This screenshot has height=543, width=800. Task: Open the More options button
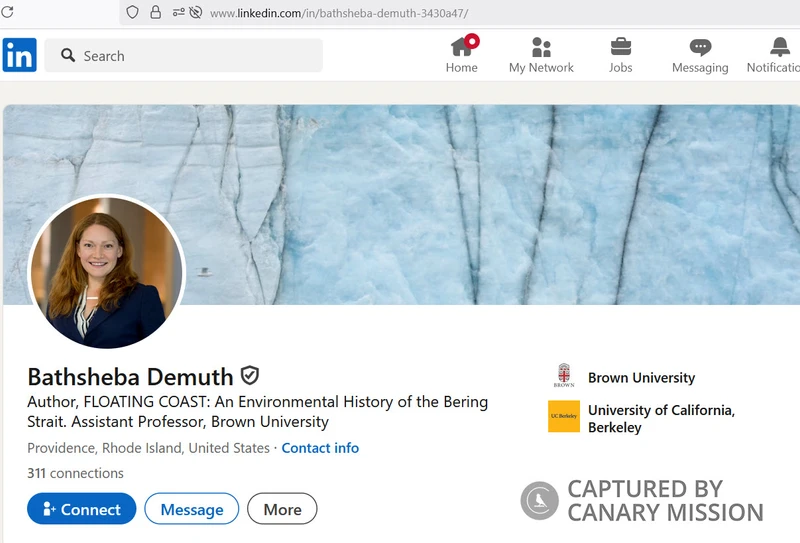[x=282, y=508]
